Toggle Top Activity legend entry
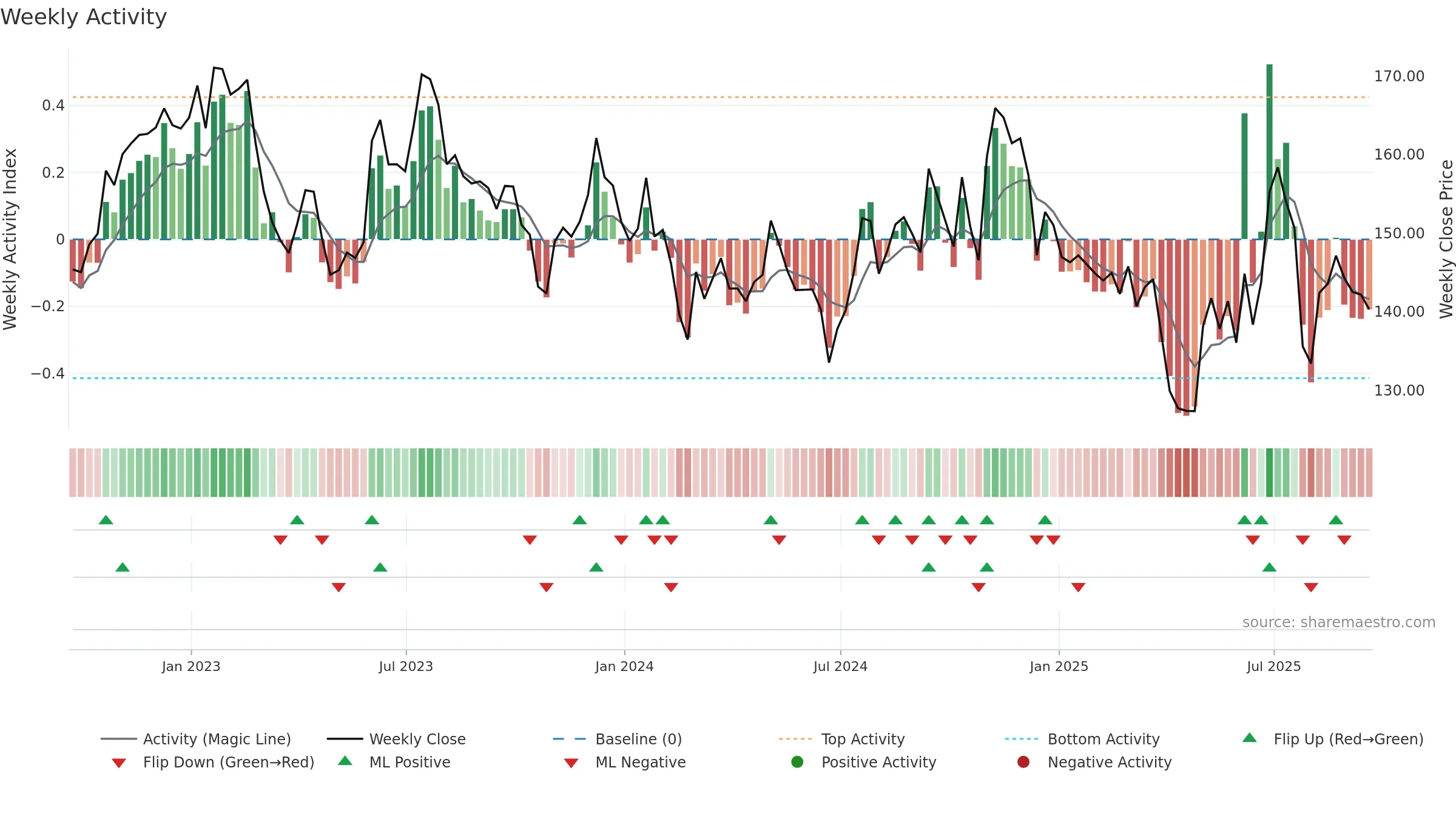The width and height of the screenshot is (1456, 819). [841, 739]
